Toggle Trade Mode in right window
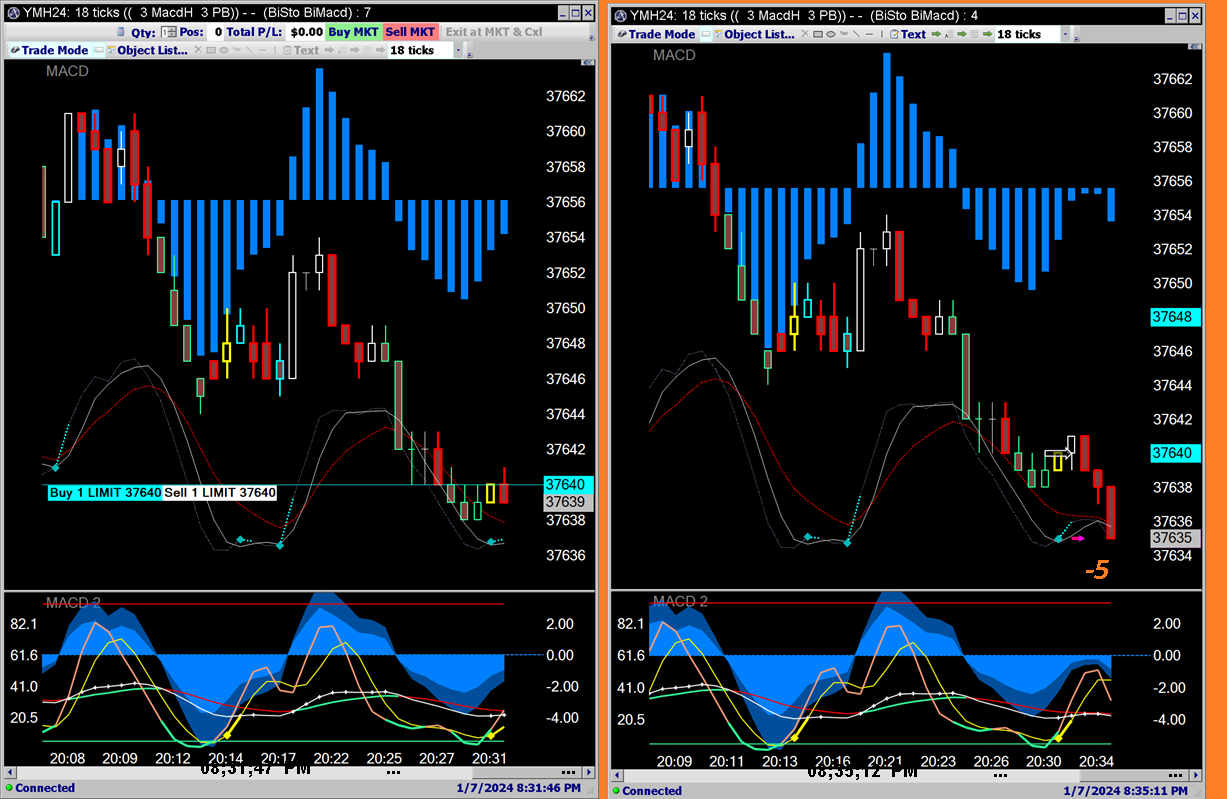 (657, 34)
